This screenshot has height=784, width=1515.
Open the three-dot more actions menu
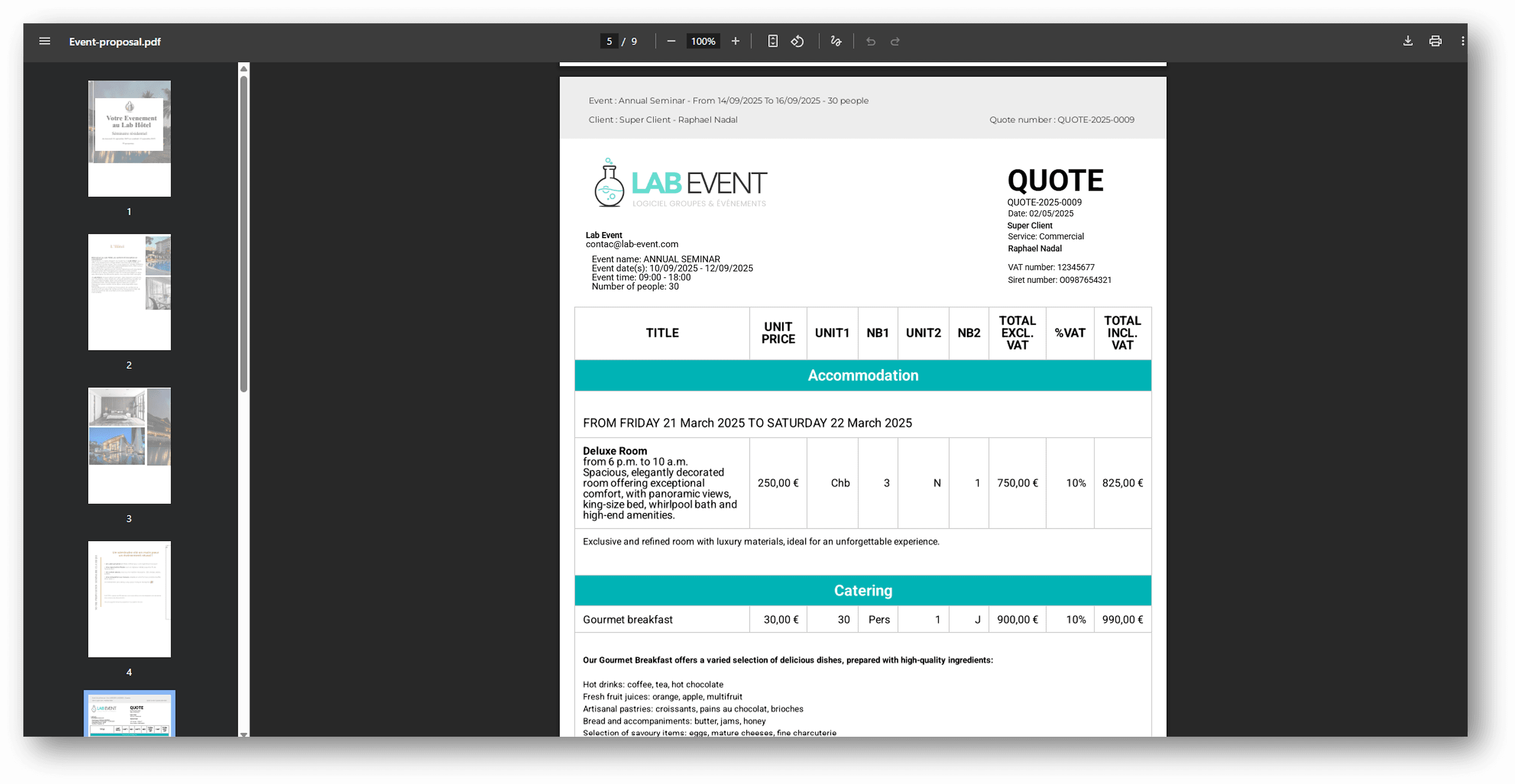click(1463, 41)
